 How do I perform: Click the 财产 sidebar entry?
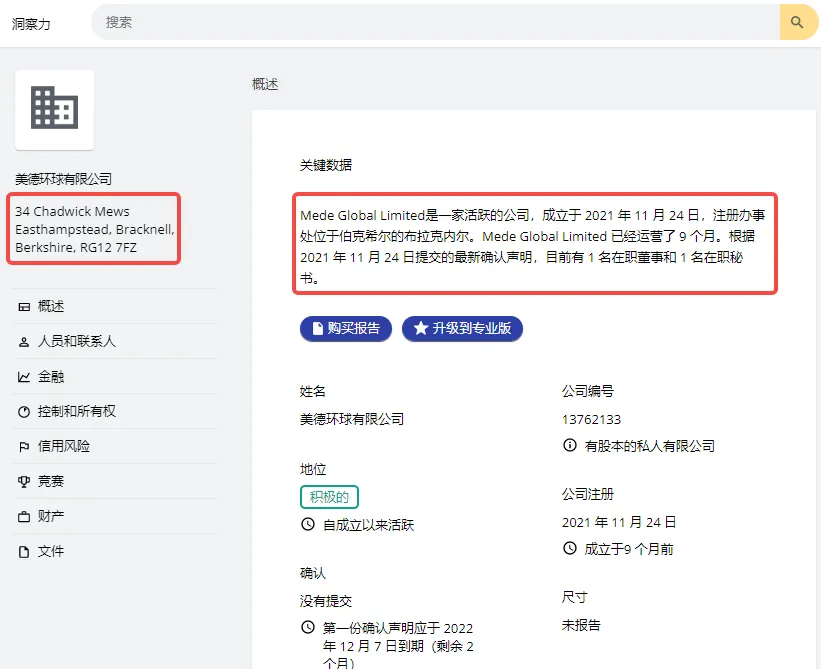114,516
